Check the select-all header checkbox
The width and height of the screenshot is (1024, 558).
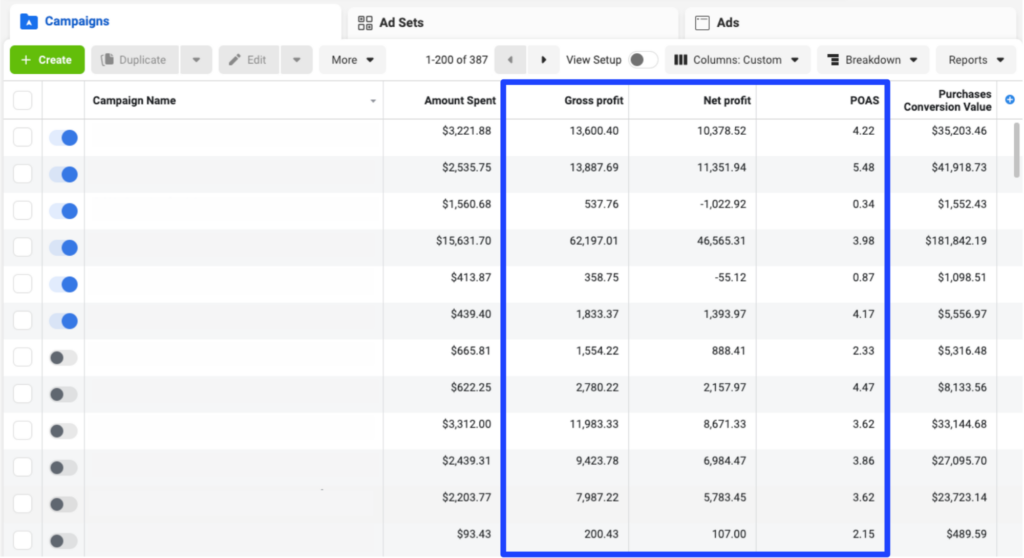pyautogui.click(x=23, y=100)
